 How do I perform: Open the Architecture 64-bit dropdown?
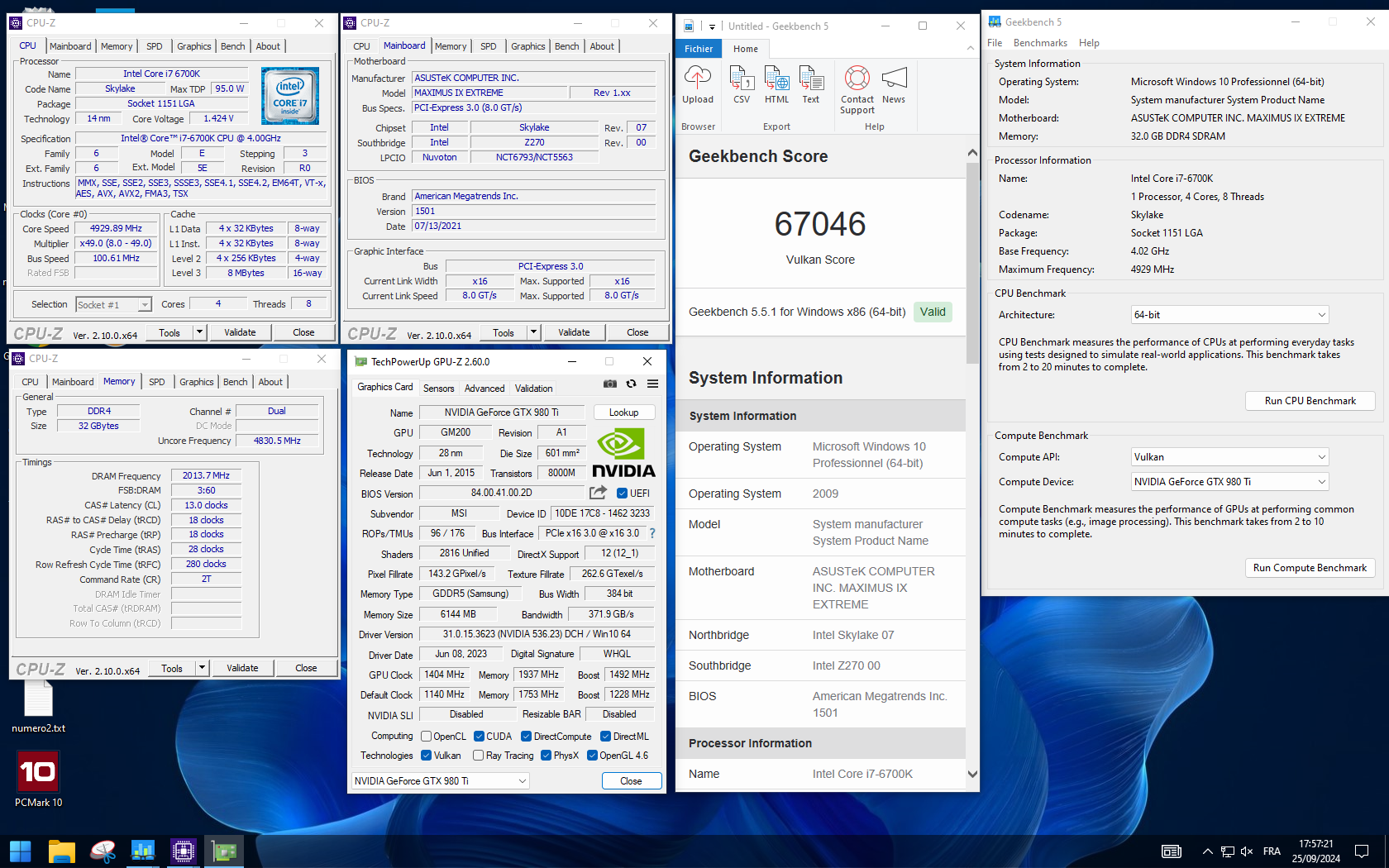coord(1229,315)
